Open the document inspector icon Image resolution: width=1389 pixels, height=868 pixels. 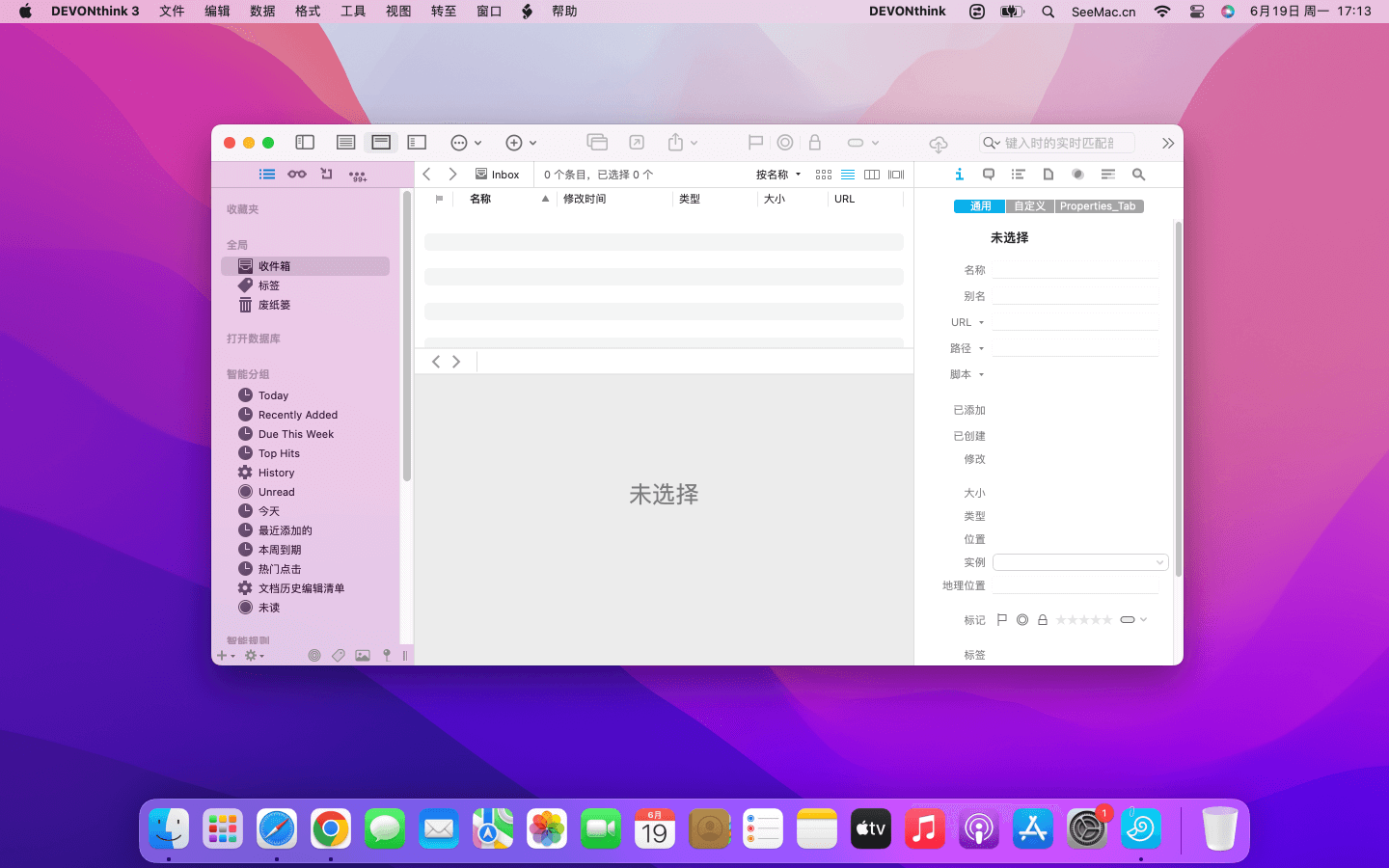(x=1049, y=175)
